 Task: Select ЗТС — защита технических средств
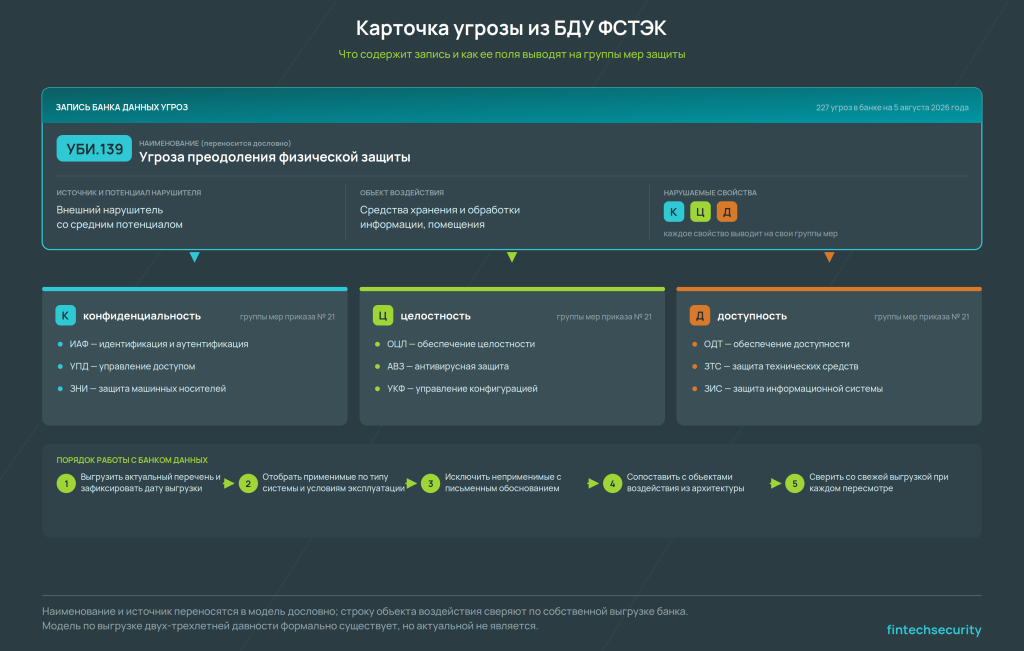click(781, 366)
